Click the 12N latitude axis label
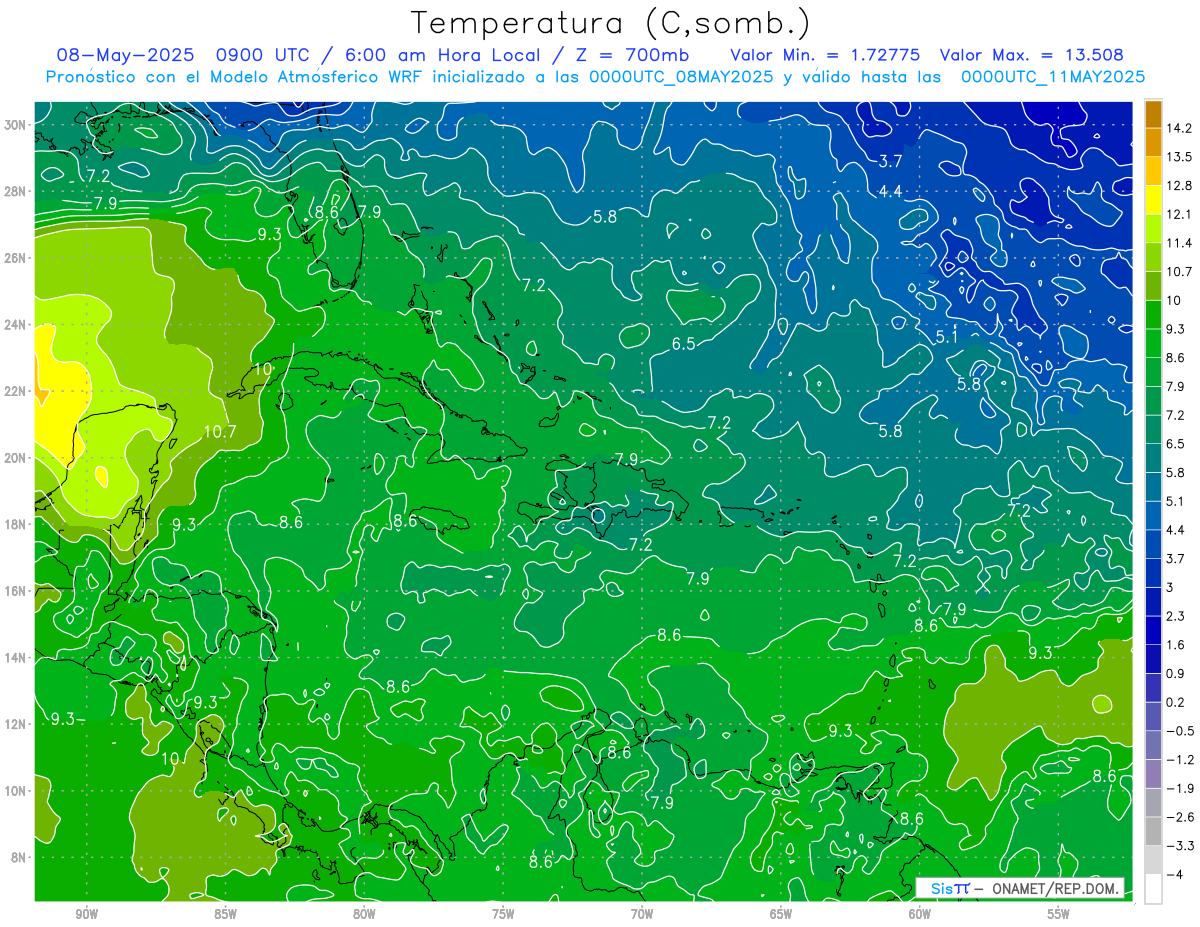 tap(14, 724)
